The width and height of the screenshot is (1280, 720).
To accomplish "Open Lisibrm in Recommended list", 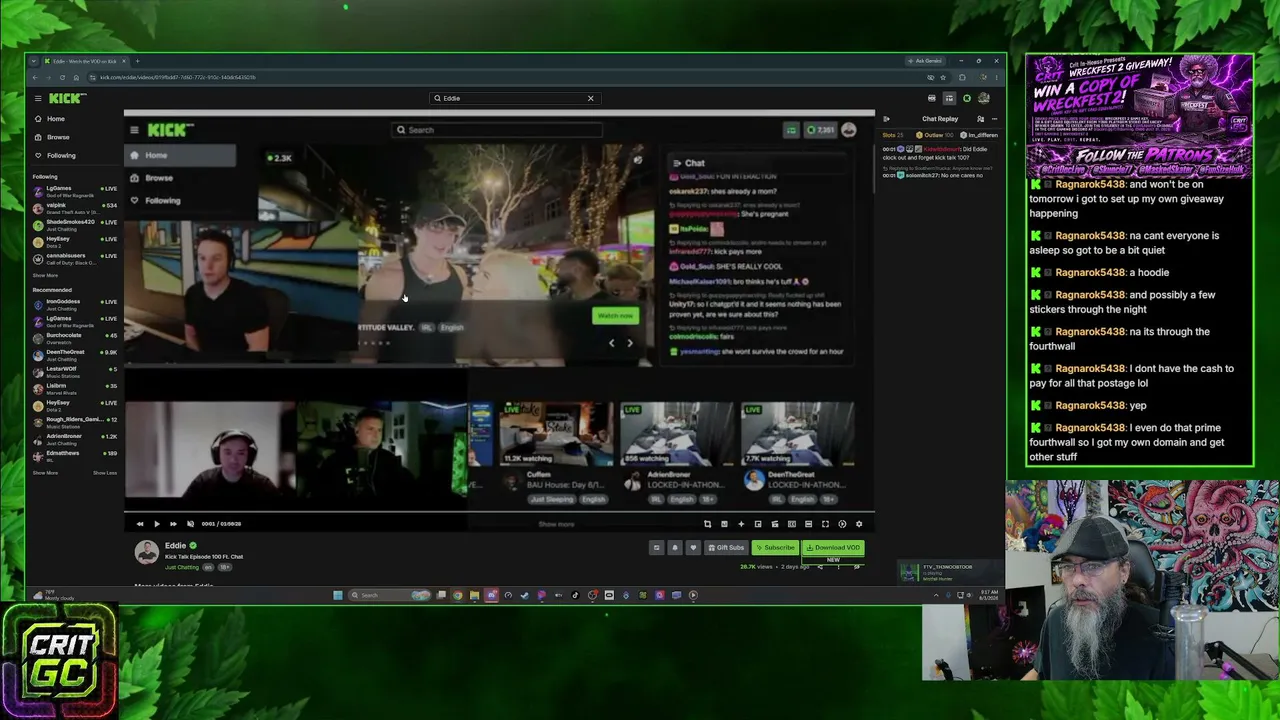I will 75,388.
